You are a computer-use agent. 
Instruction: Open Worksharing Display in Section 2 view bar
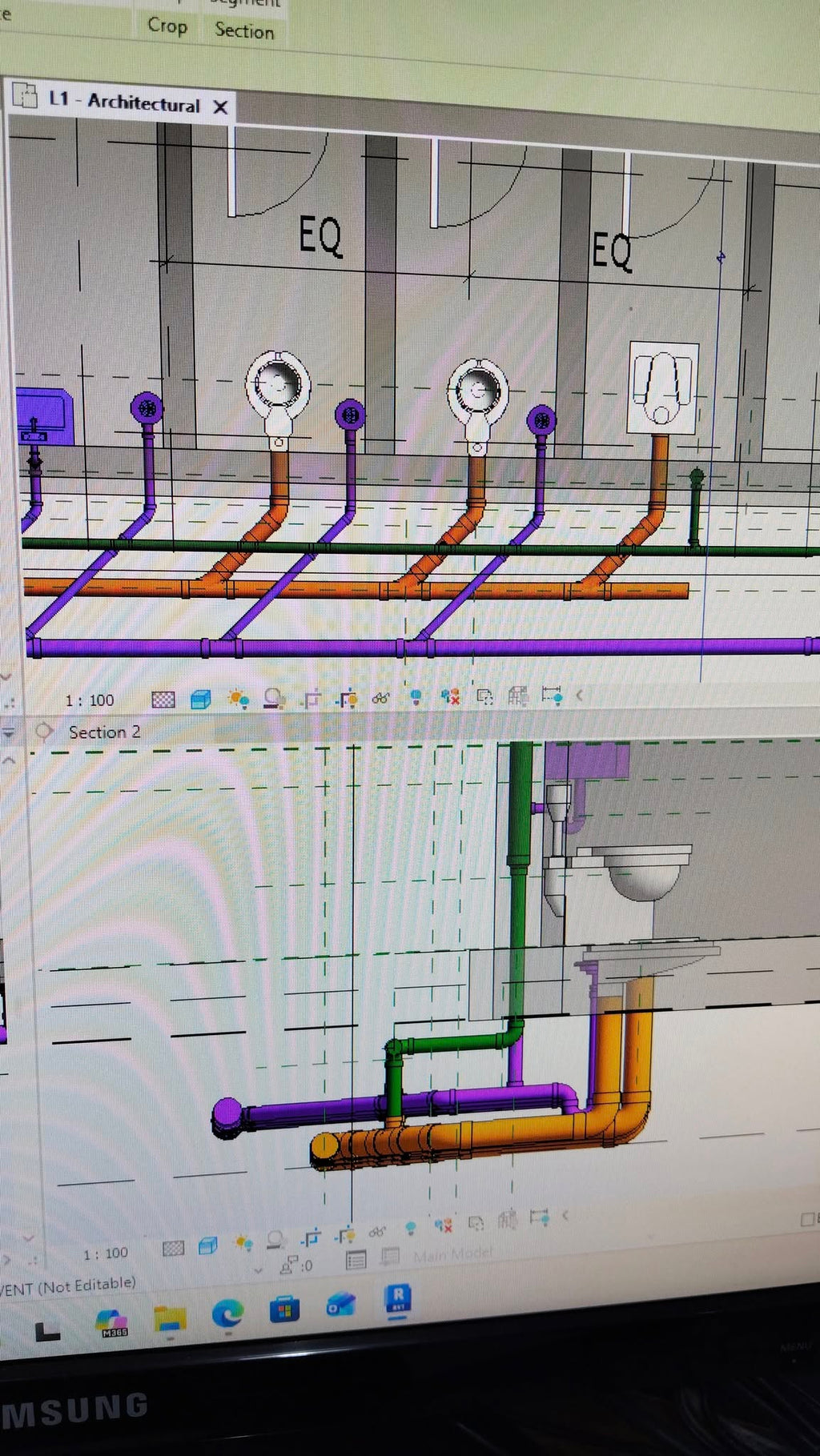point(443,1225)
